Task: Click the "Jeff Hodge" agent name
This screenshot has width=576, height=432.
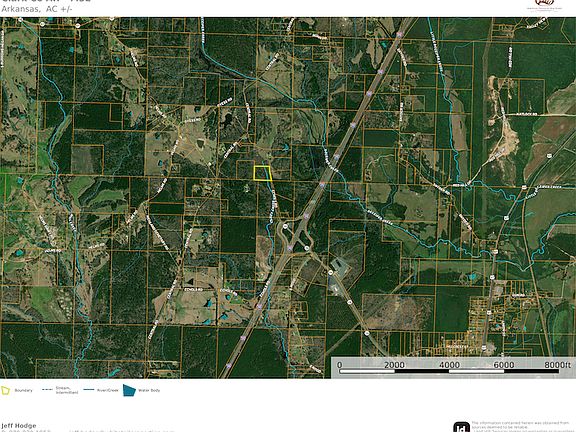Action: tap(19, 425)
